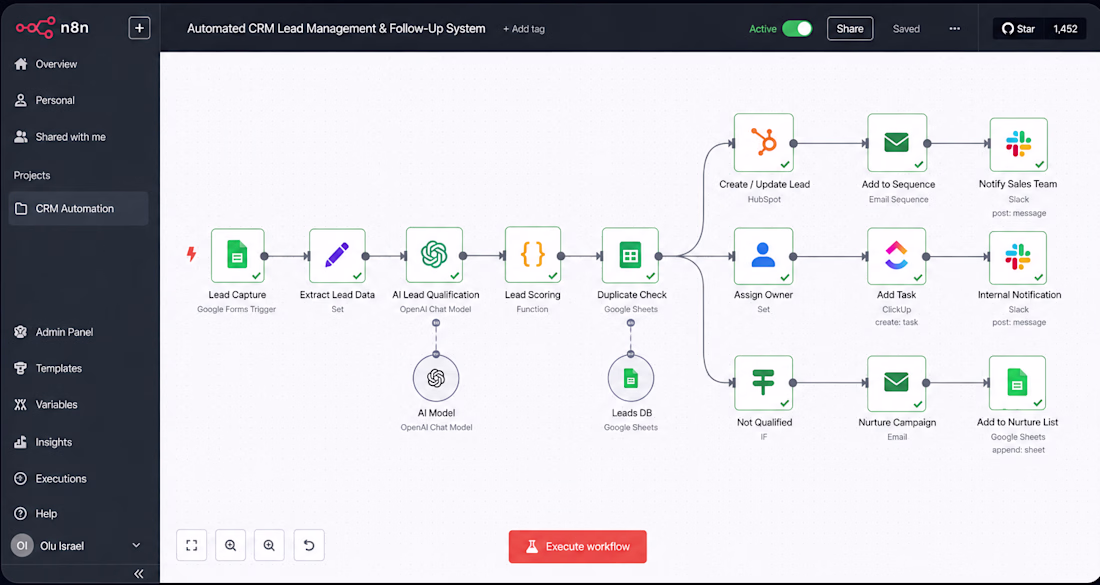Click the Lead Capture output connector dot
Viewport: 1100px width, 585px height.
tap(264, 256)
